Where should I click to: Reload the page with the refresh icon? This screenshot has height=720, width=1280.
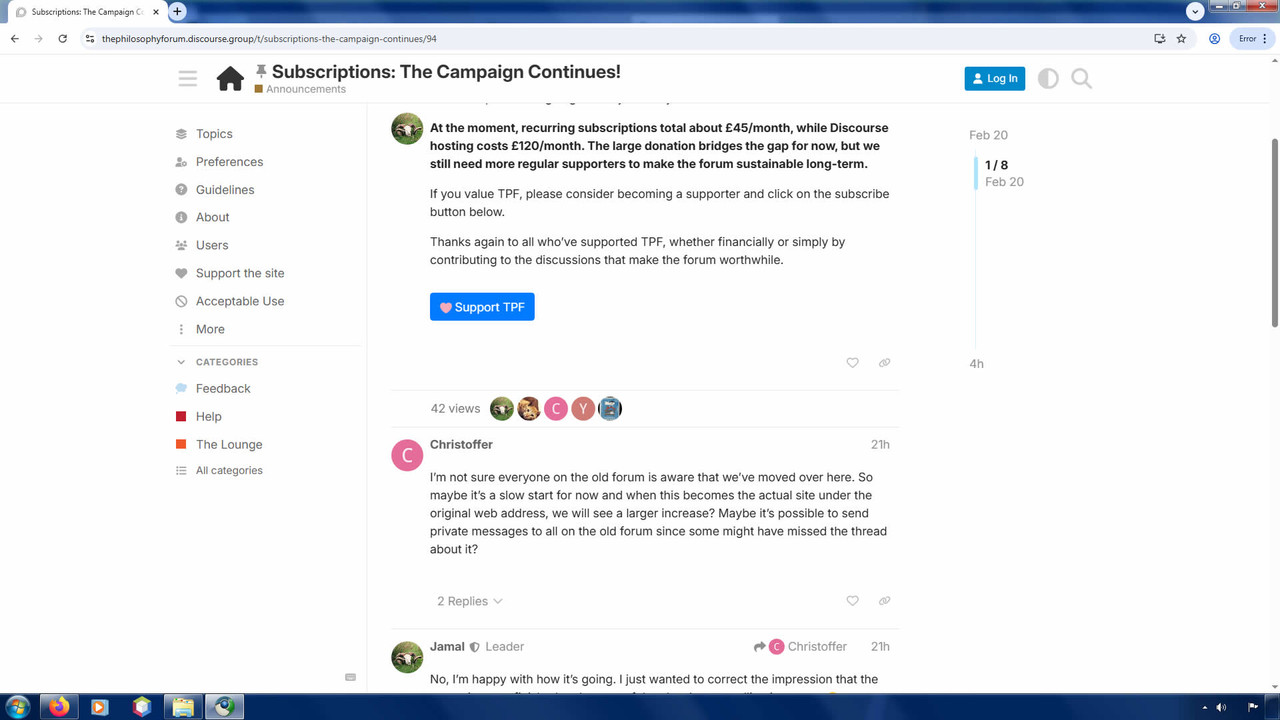click(62, 39)
